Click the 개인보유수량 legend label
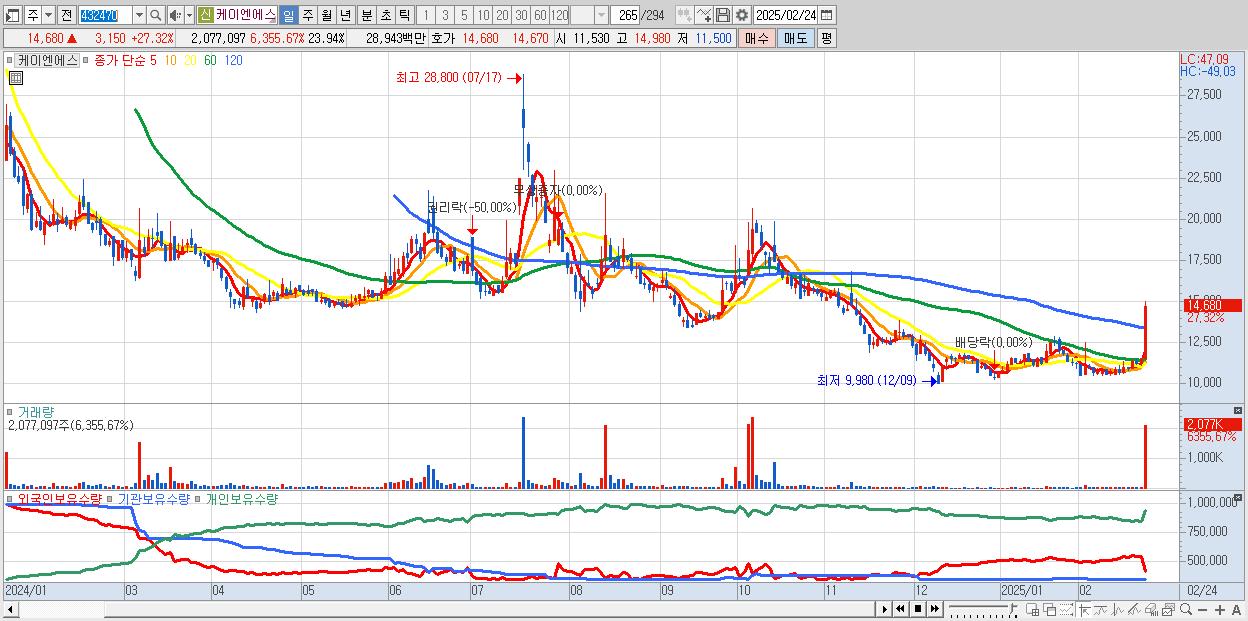 pos(242,498)
